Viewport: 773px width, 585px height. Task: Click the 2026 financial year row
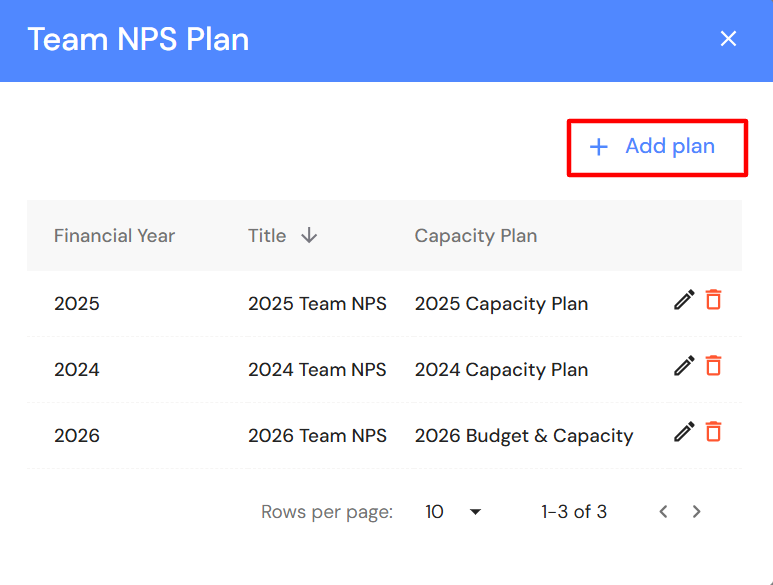(77, 436)
